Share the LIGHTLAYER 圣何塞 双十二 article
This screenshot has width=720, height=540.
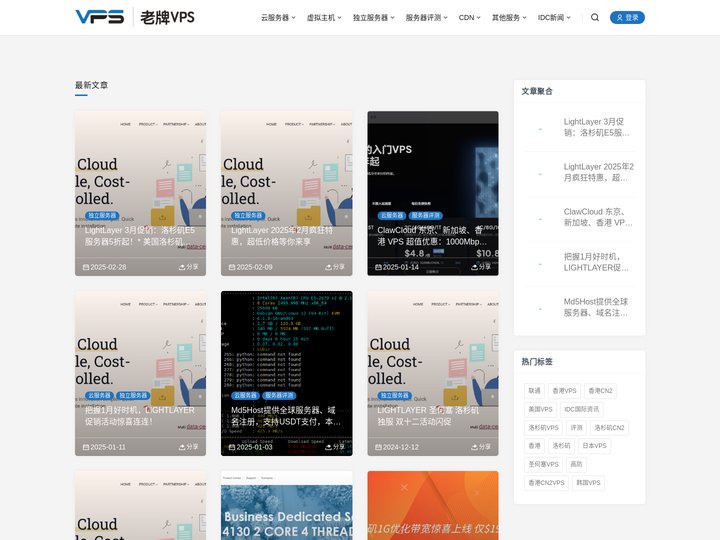point(481,447)
